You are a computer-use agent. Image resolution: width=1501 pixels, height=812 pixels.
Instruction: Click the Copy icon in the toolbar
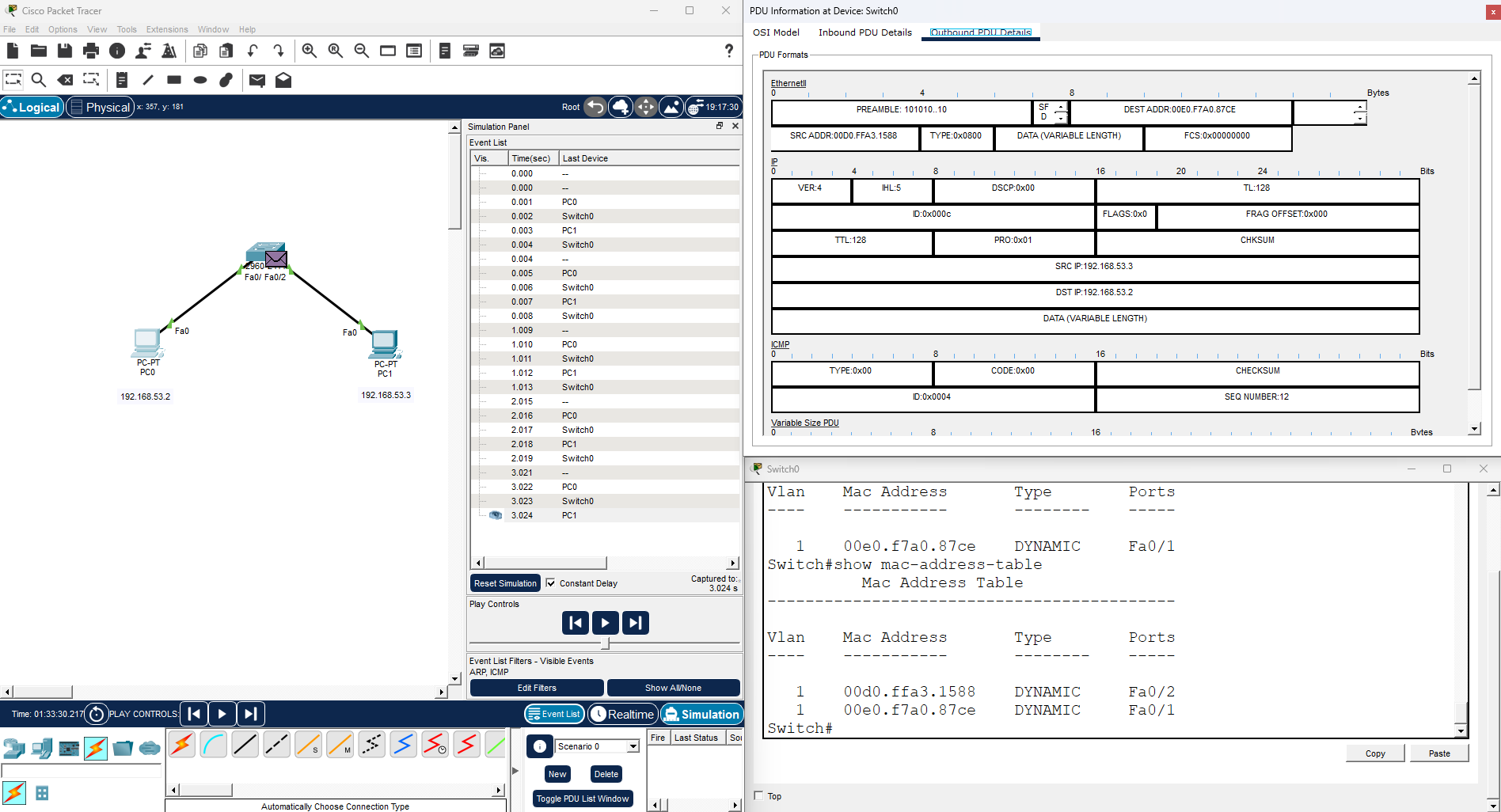click(x=200, y=51)
